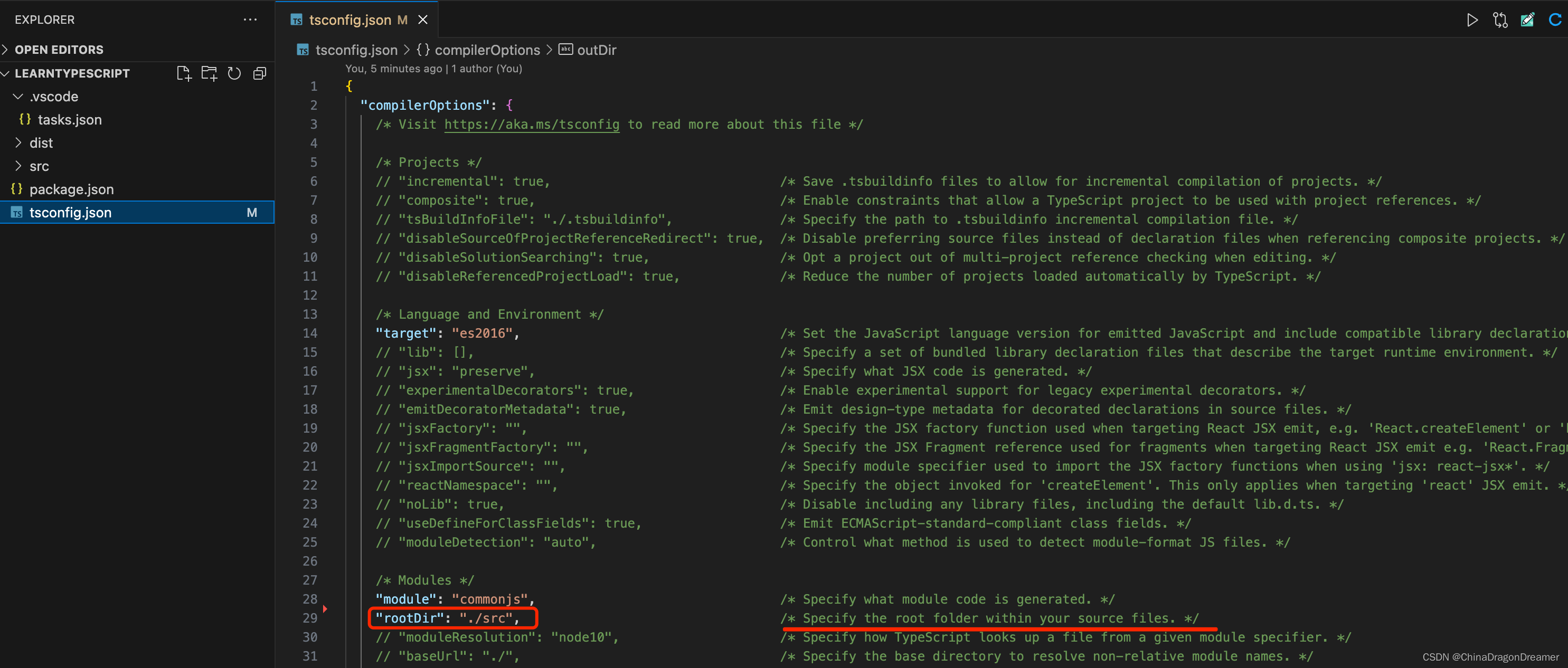Image resolution: width=1568 pixels, height=668 pixels.
Task: Click the tasks.json braces file icon
Action: click(x=25, y=119)
